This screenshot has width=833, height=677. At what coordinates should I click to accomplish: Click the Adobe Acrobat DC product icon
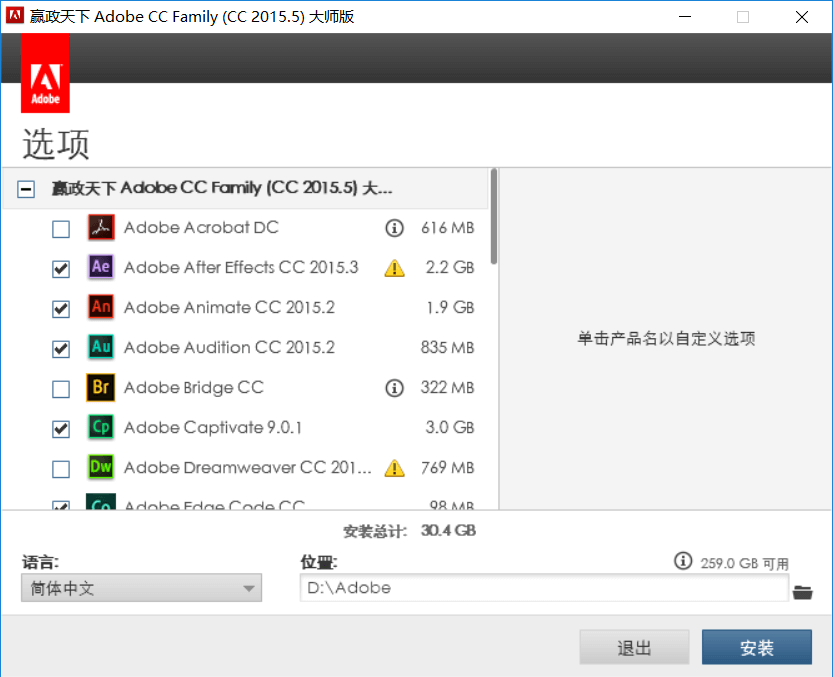click(101, 228)
